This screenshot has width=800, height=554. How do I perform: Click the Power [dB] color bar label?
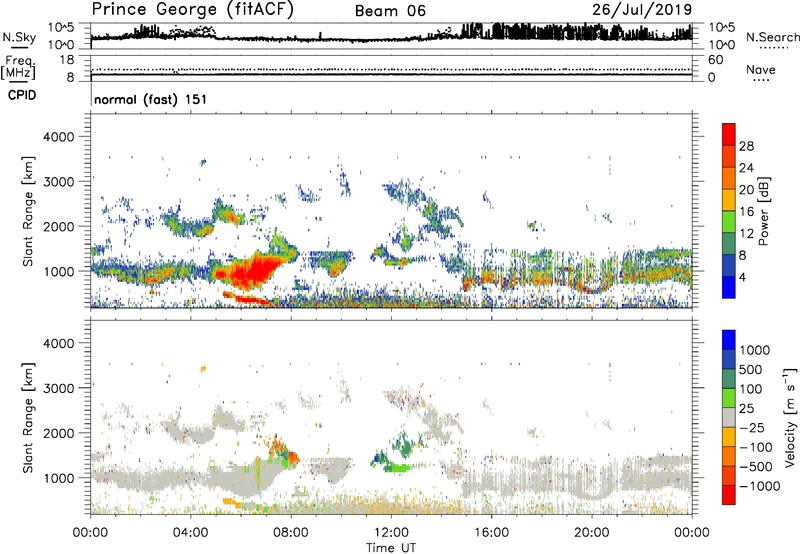point(763,211)
